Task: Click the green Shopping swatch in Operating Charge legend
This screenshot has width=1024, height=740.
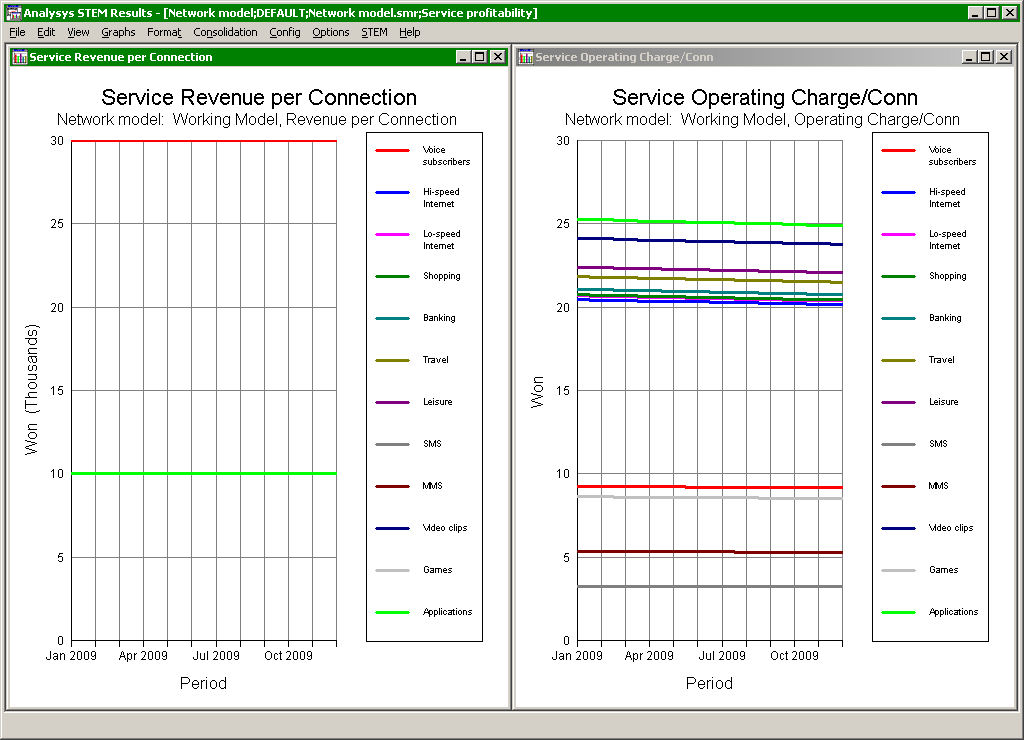Action: point(899,276)
